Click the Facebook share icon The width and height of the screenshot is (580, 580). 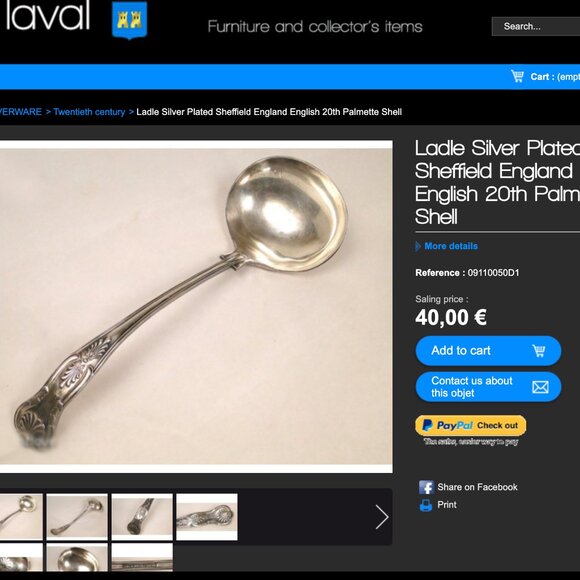click(x=426, y=487)
